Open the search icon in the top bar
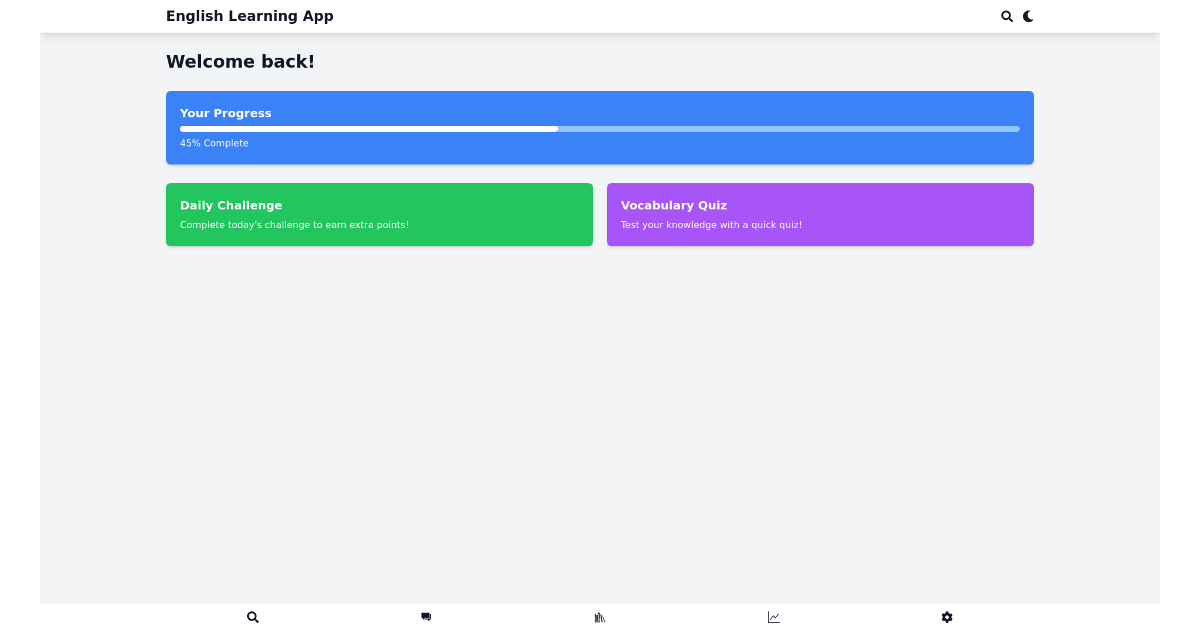The width and height of the screenshot is (1200, 630). pos(1007,16)
